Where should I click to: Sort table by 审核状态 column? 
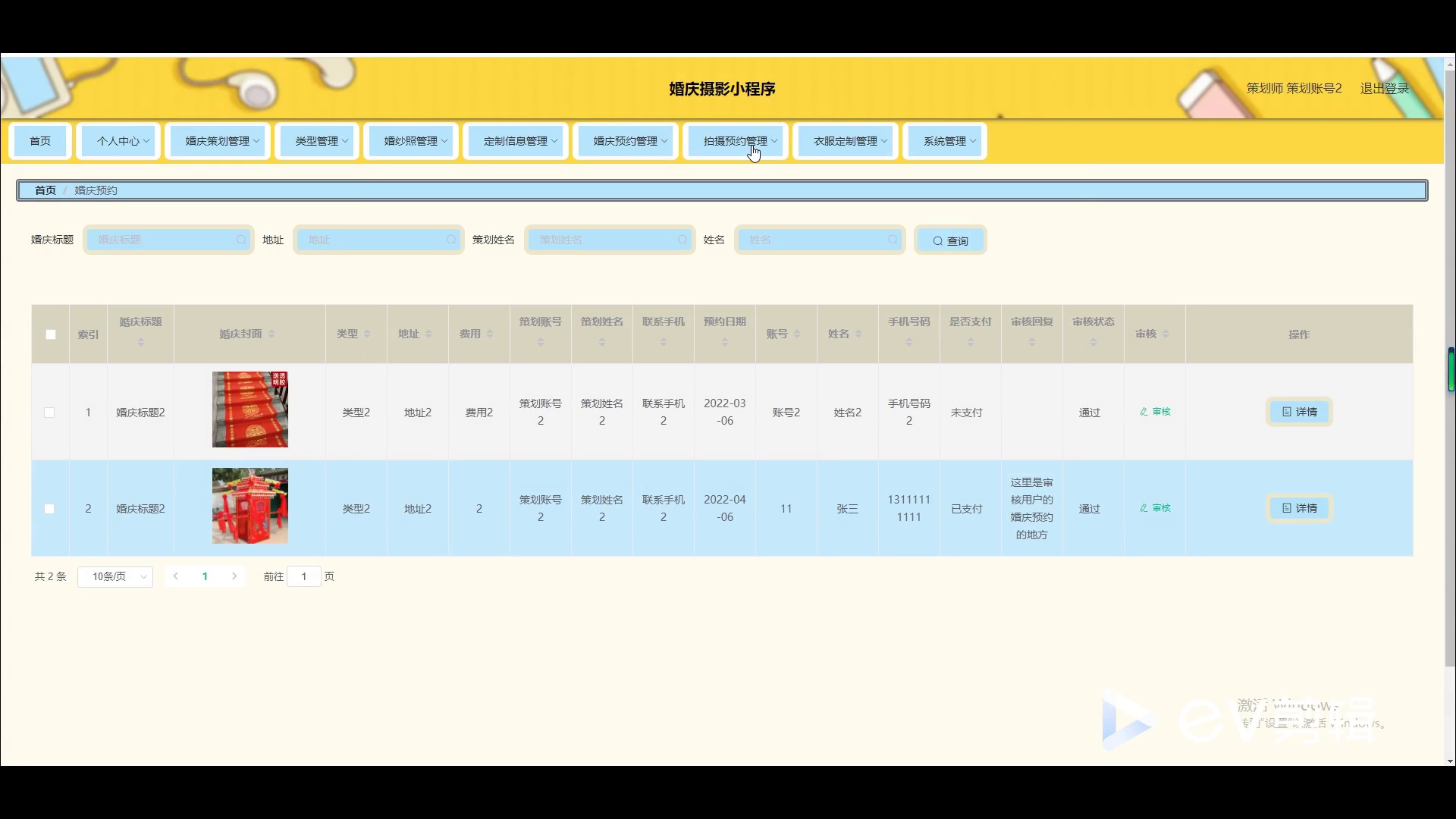1094,343
